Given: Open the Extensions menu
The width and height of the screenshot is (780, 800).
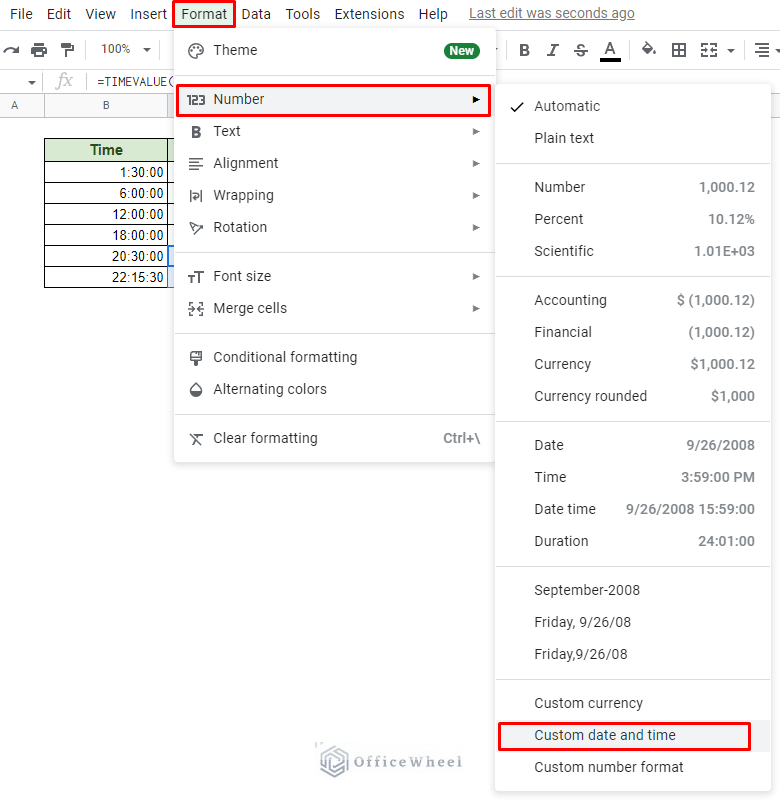Looking at the screenshot, I should pyautogui.click(x=369, y=14).
